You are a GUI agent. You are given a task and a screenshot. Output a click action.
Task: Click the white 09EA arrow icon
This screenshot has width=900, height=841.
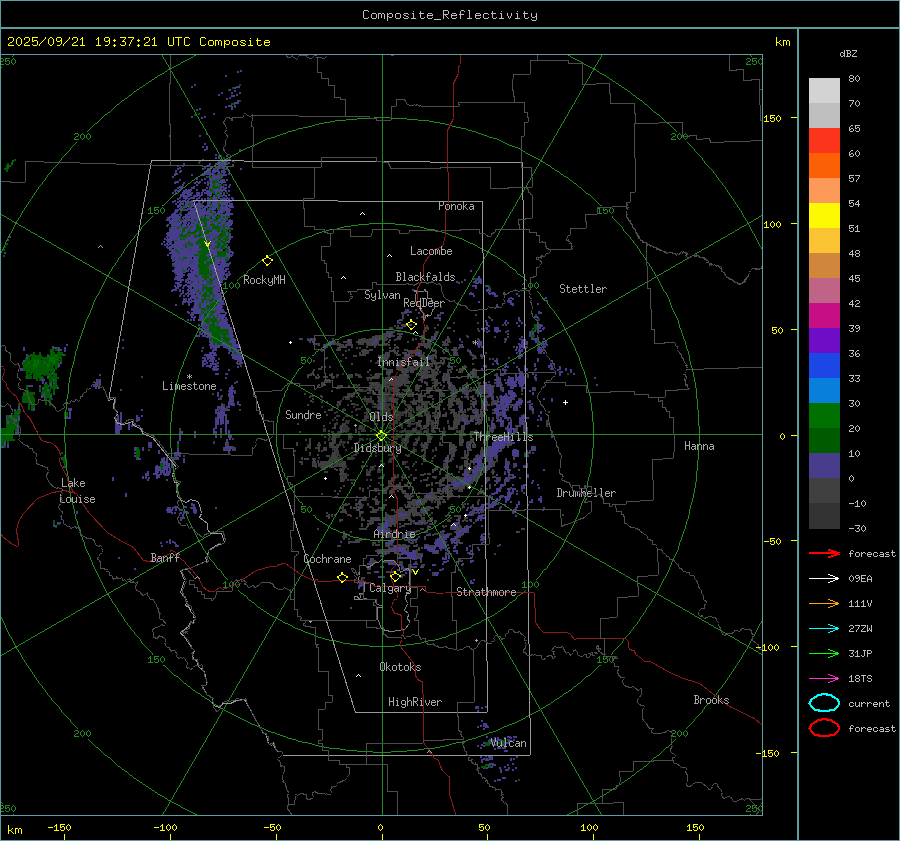(823, 578)
